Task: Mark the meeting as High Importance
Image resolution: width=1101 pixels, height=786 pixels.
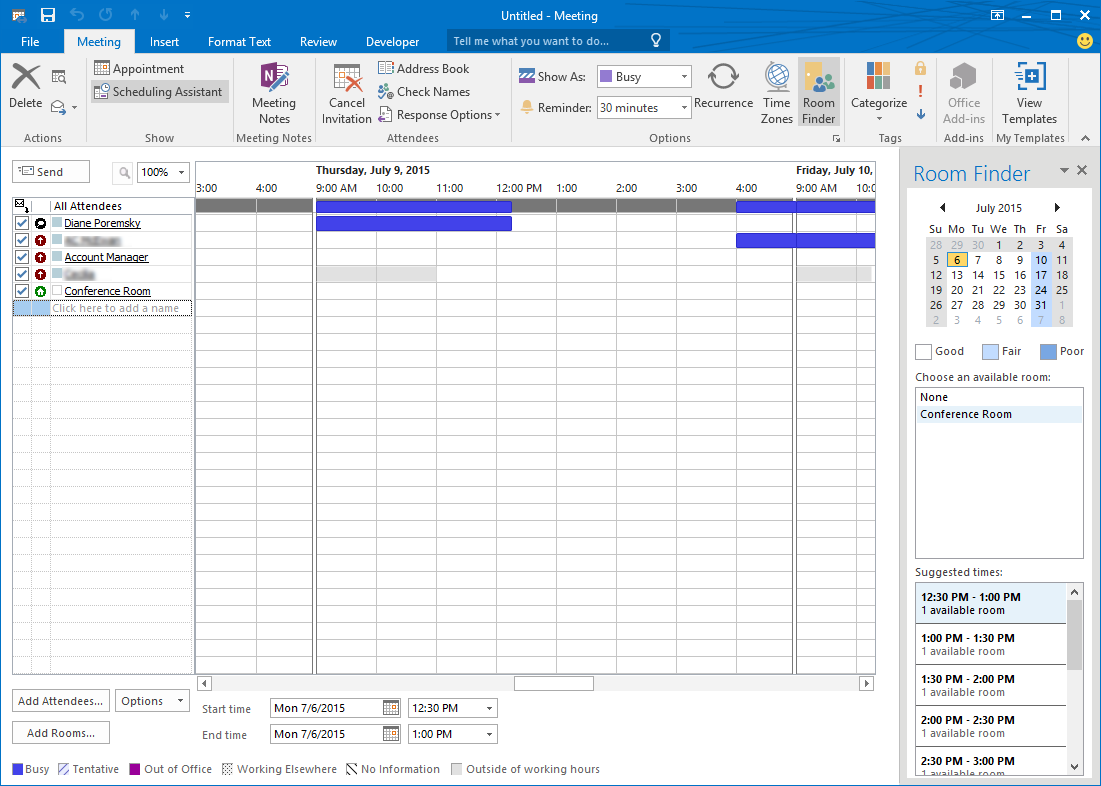Action: [x=919, y=90]
